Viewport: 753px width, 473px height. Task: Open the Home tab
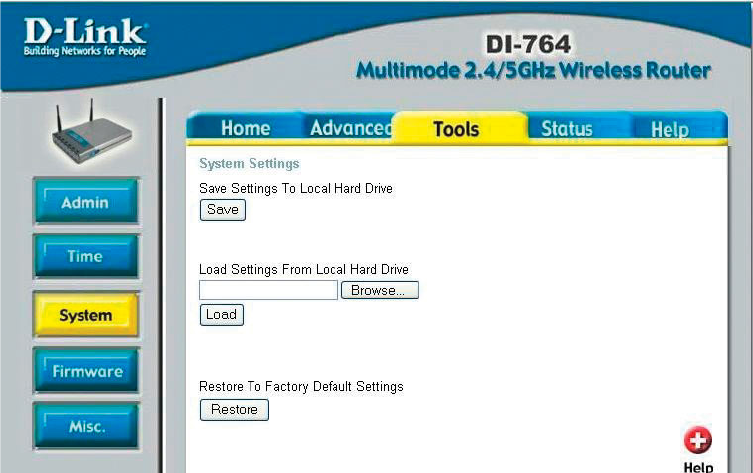[245, 128]
